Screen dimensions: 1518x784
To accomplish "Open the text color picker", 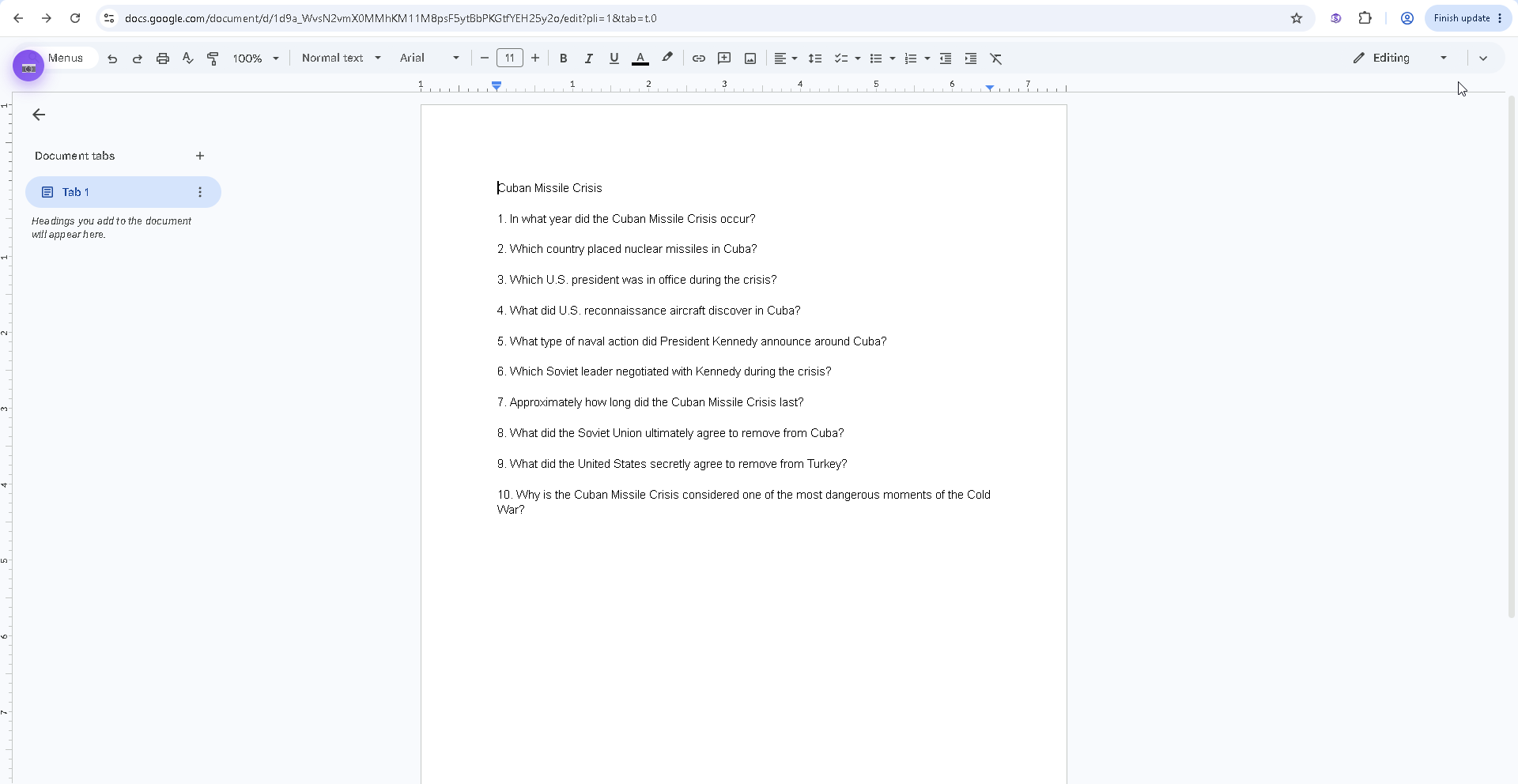I will (640, 58).
